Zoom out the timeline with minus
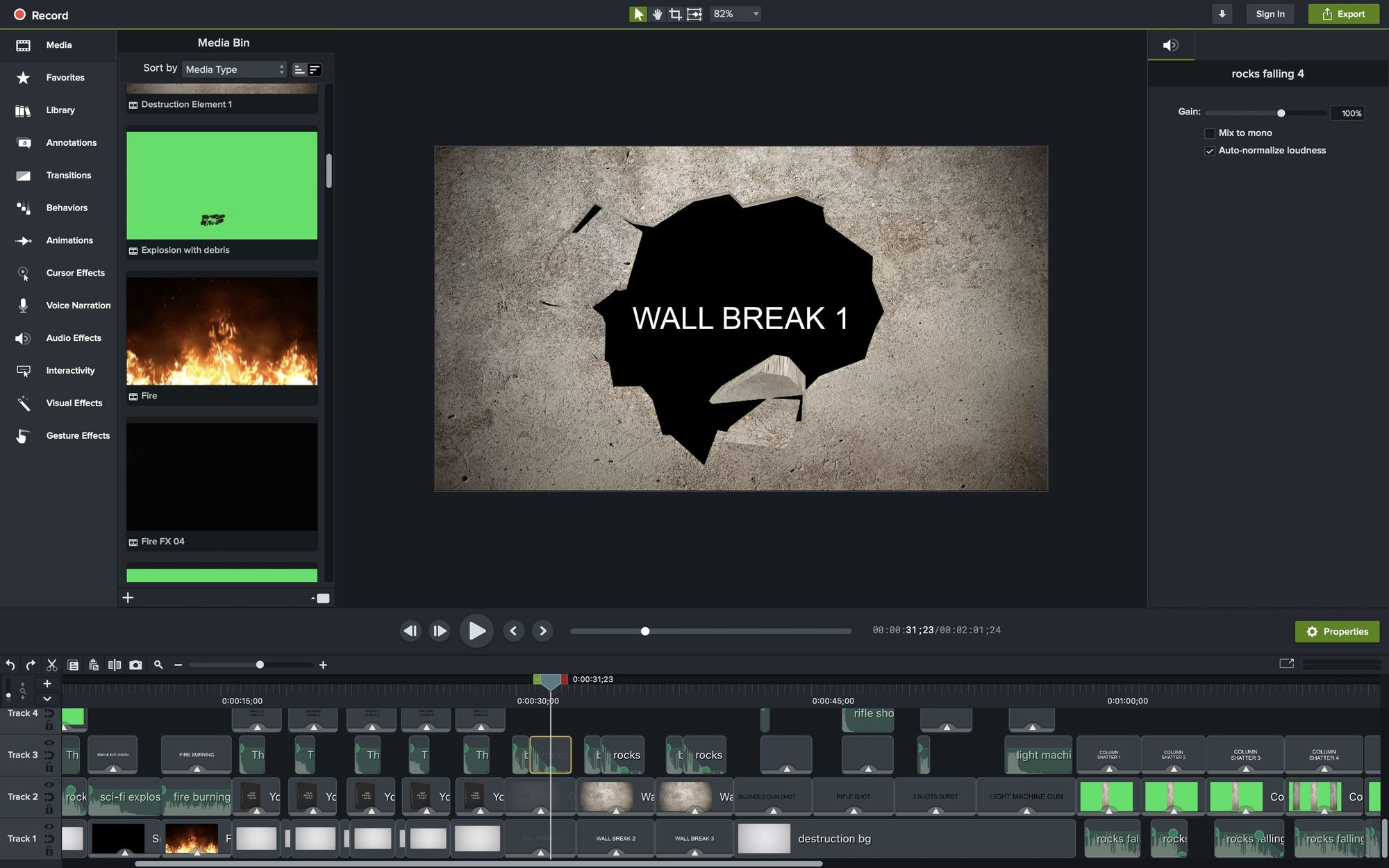1389x868 pixels. tap(178, 665)
